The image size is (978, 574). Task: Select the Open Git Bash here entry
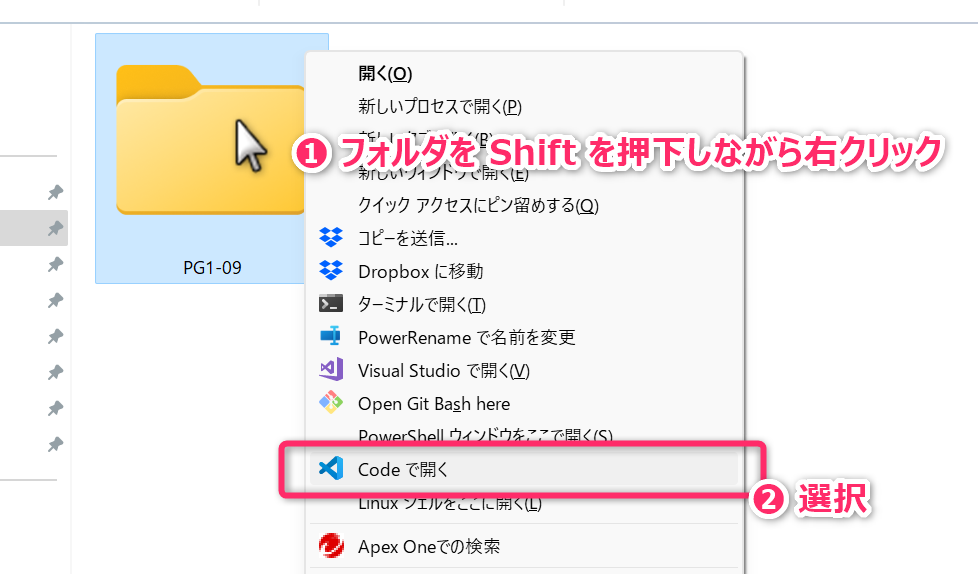[434, 403]
